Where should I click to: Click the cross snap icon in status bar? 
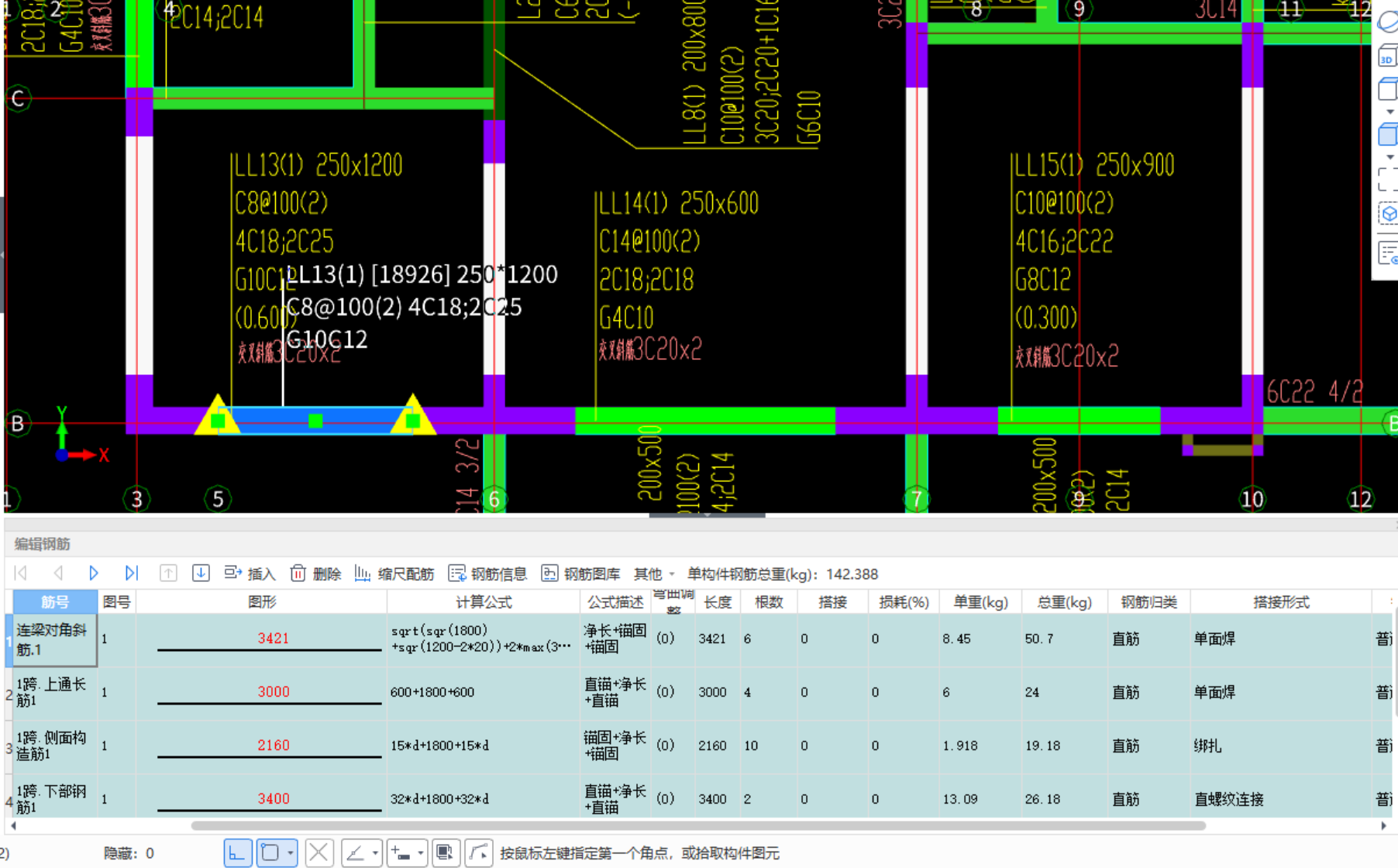tap(319, 853)
